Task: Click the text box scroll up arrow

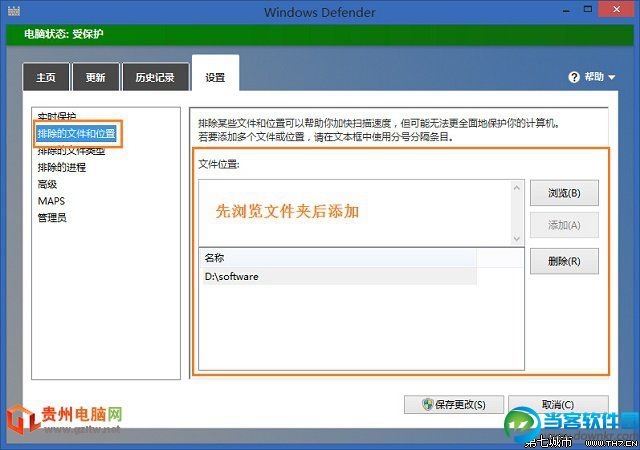Action: coord(517,188)
